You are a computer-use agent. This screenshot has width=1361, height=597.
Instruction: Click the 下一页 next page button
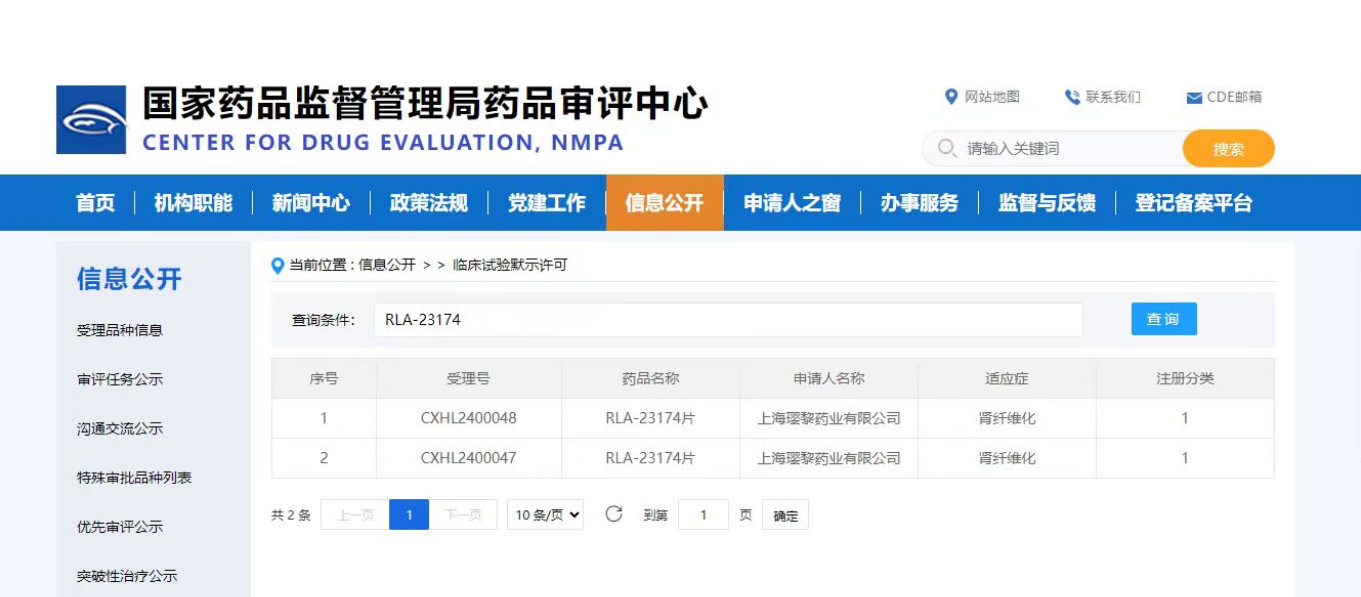pos(463,515)
